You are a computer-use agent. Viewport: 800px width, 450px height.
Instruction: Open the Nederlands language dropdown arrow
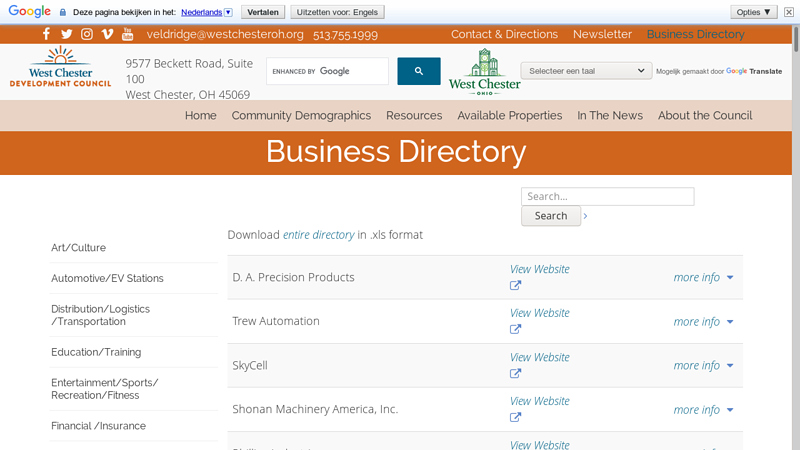pos(228,12)
